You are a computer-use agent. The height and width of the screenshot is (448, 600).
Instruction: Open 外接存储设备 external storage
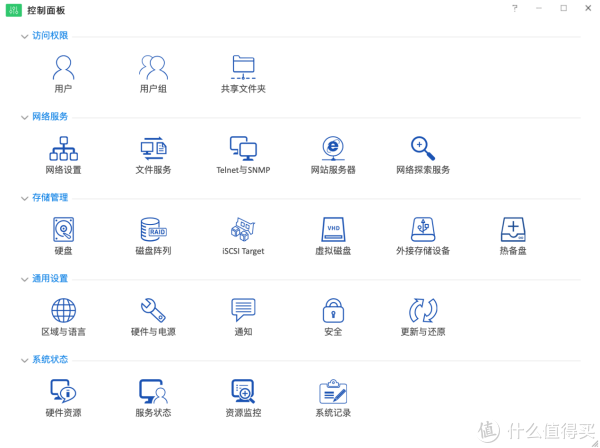(x=423, y=230)
